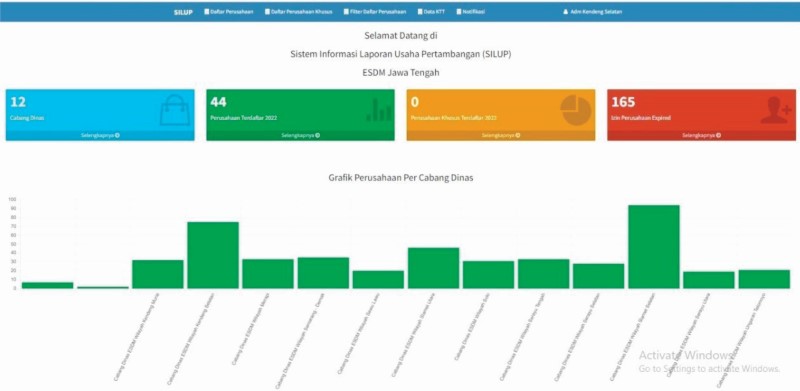Open the Adm Kendeng Selatan user menu

point(592,12)
